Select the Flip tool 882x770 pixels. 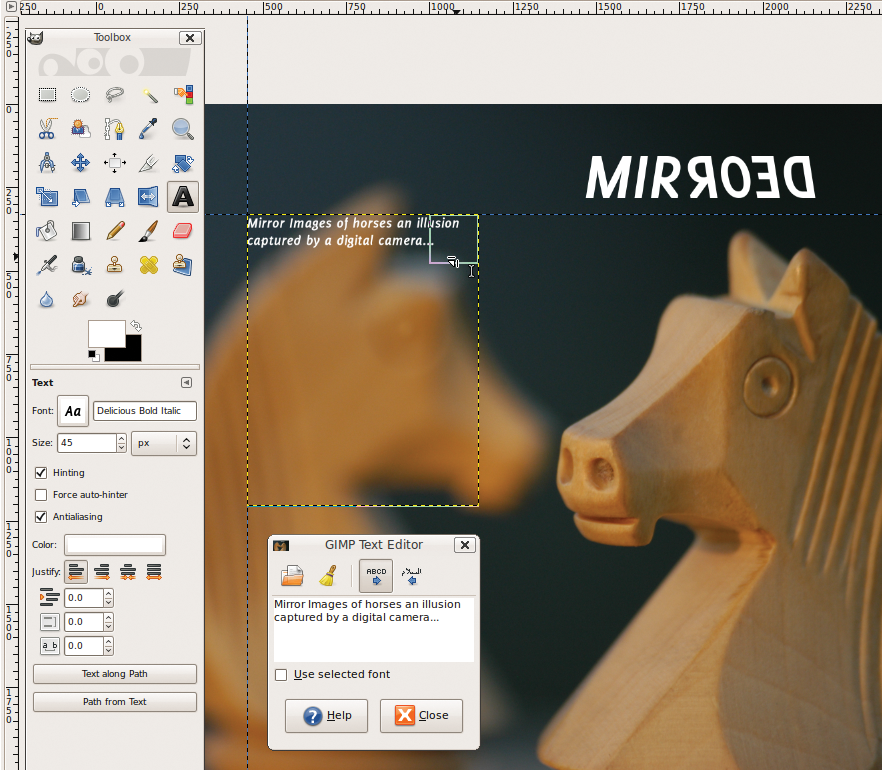click(x=149, y=197)
